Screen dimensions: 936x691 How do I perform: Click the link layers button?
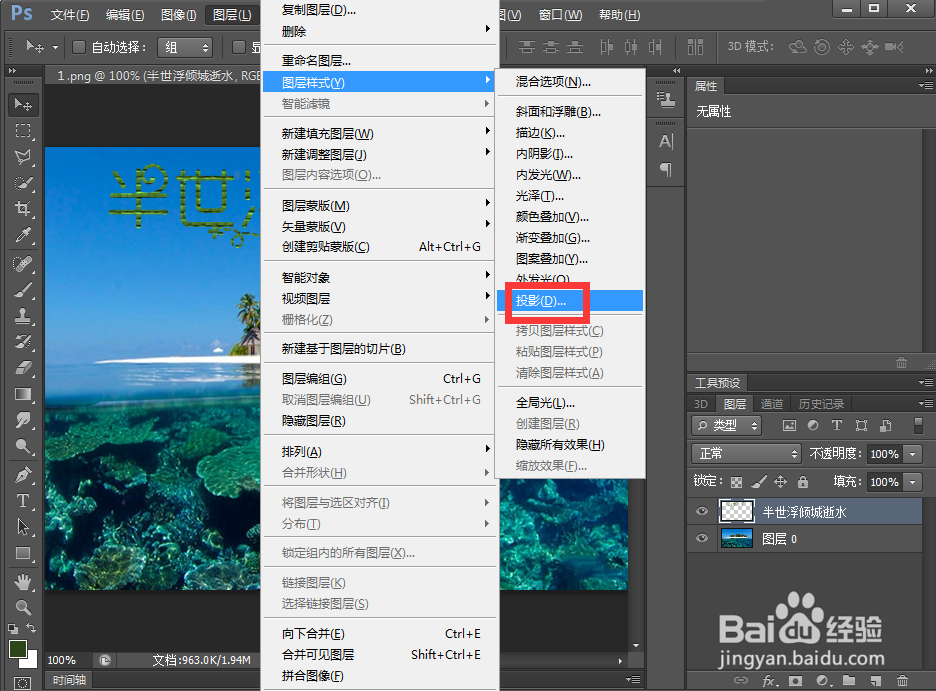coord(741,680)
